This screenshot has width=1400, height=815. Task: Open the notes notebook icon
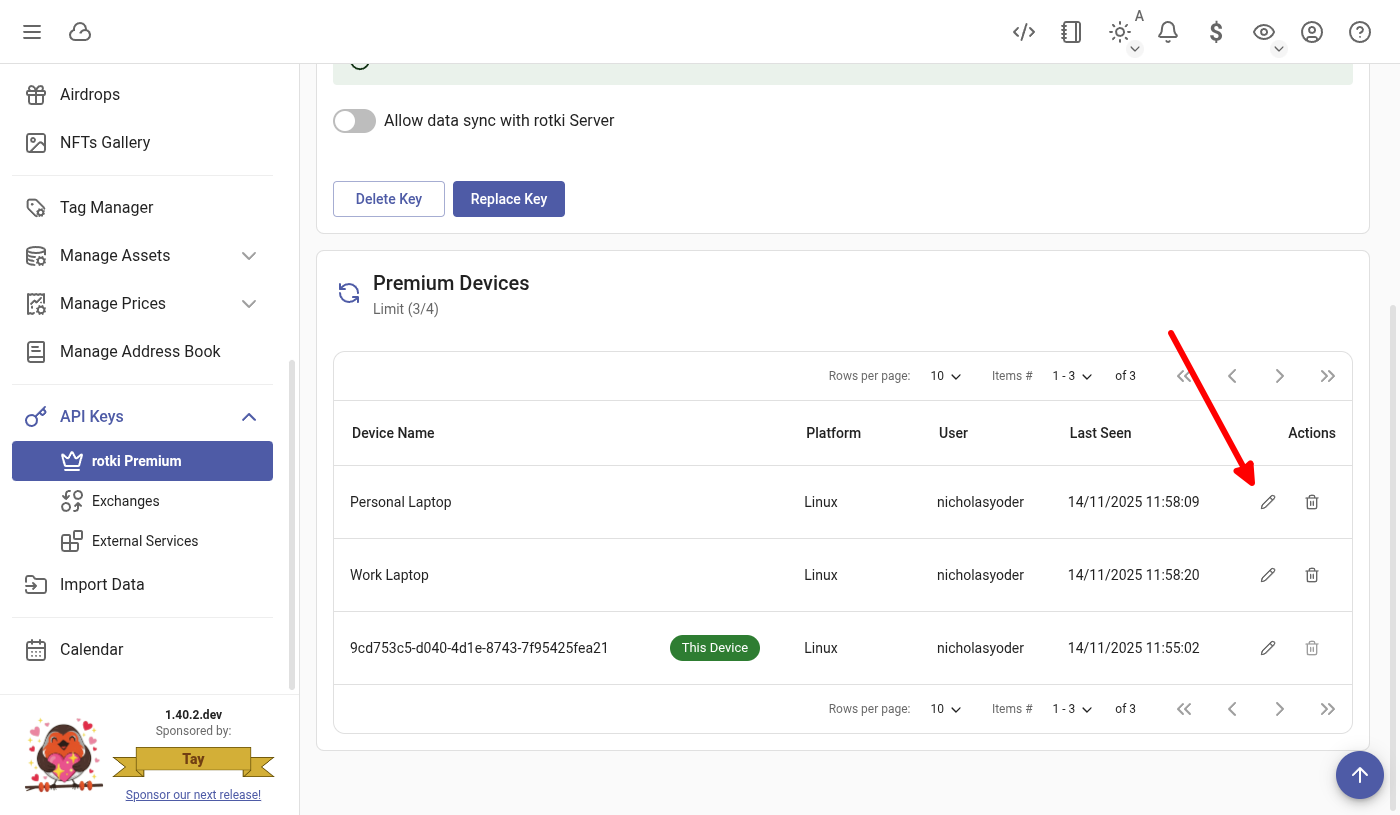point(1071,32)
